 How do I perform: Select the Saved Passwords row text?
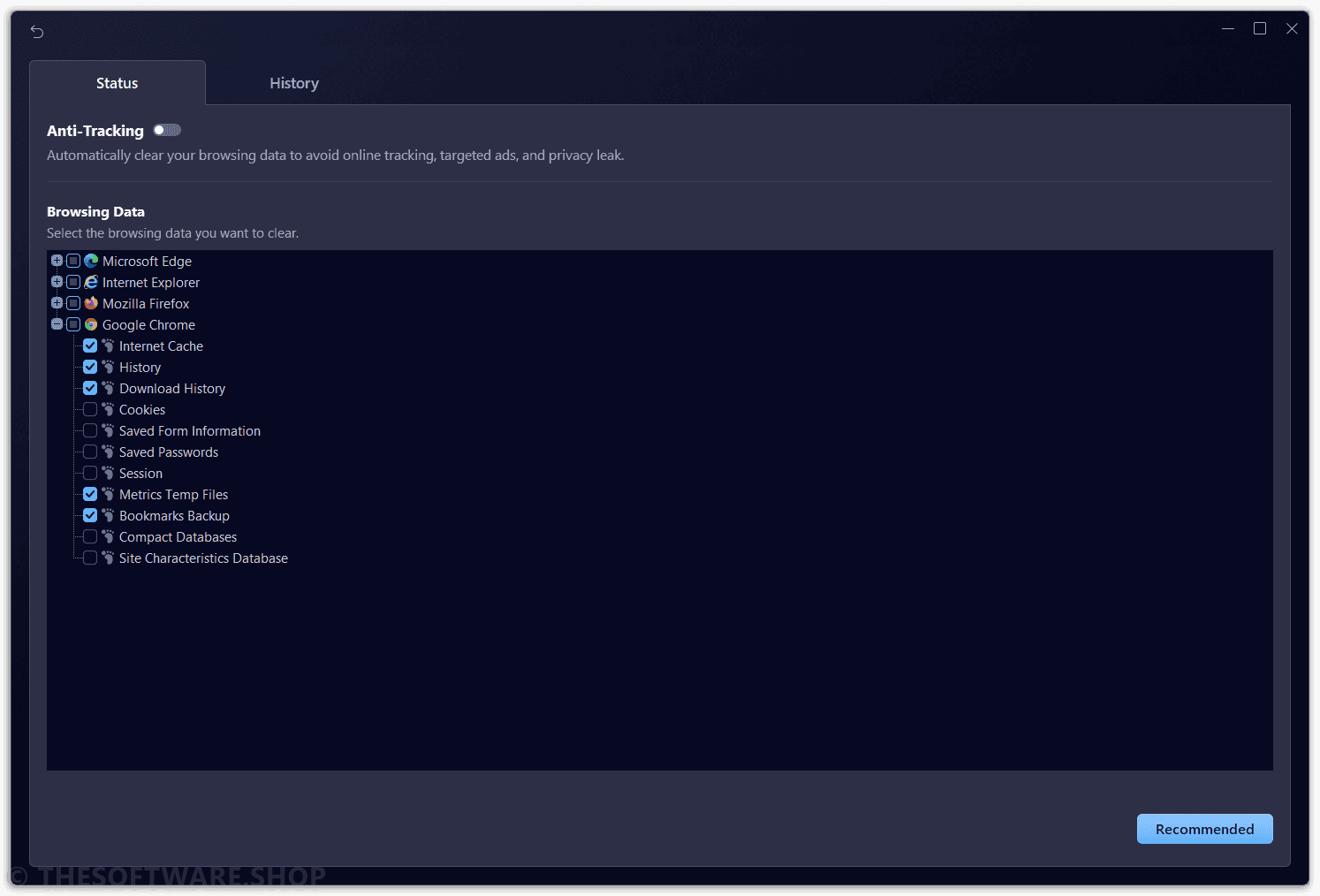click(169, 452)
